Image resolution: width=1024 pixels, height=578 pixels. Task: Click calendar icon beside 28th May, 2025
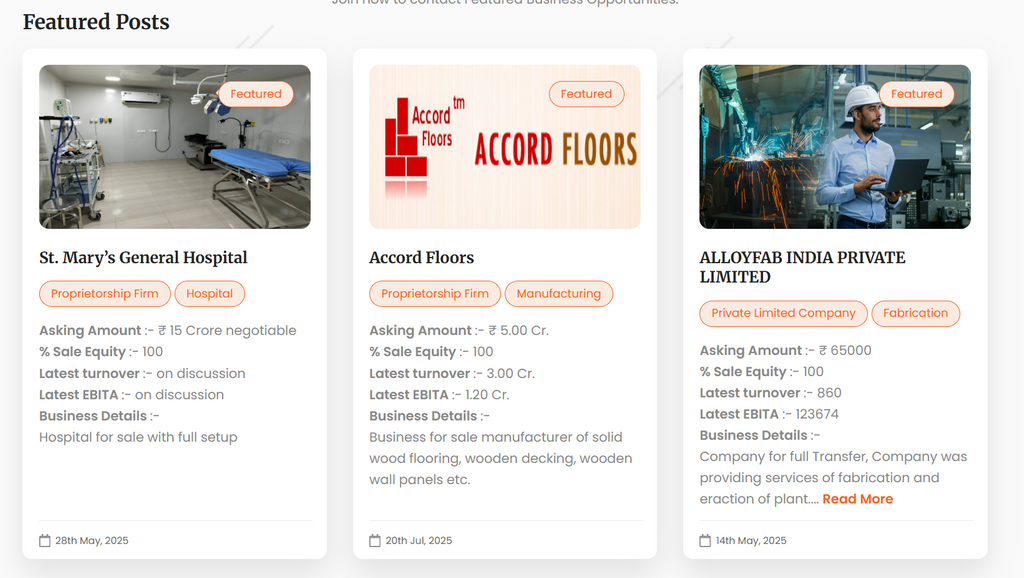click(44, 541)
